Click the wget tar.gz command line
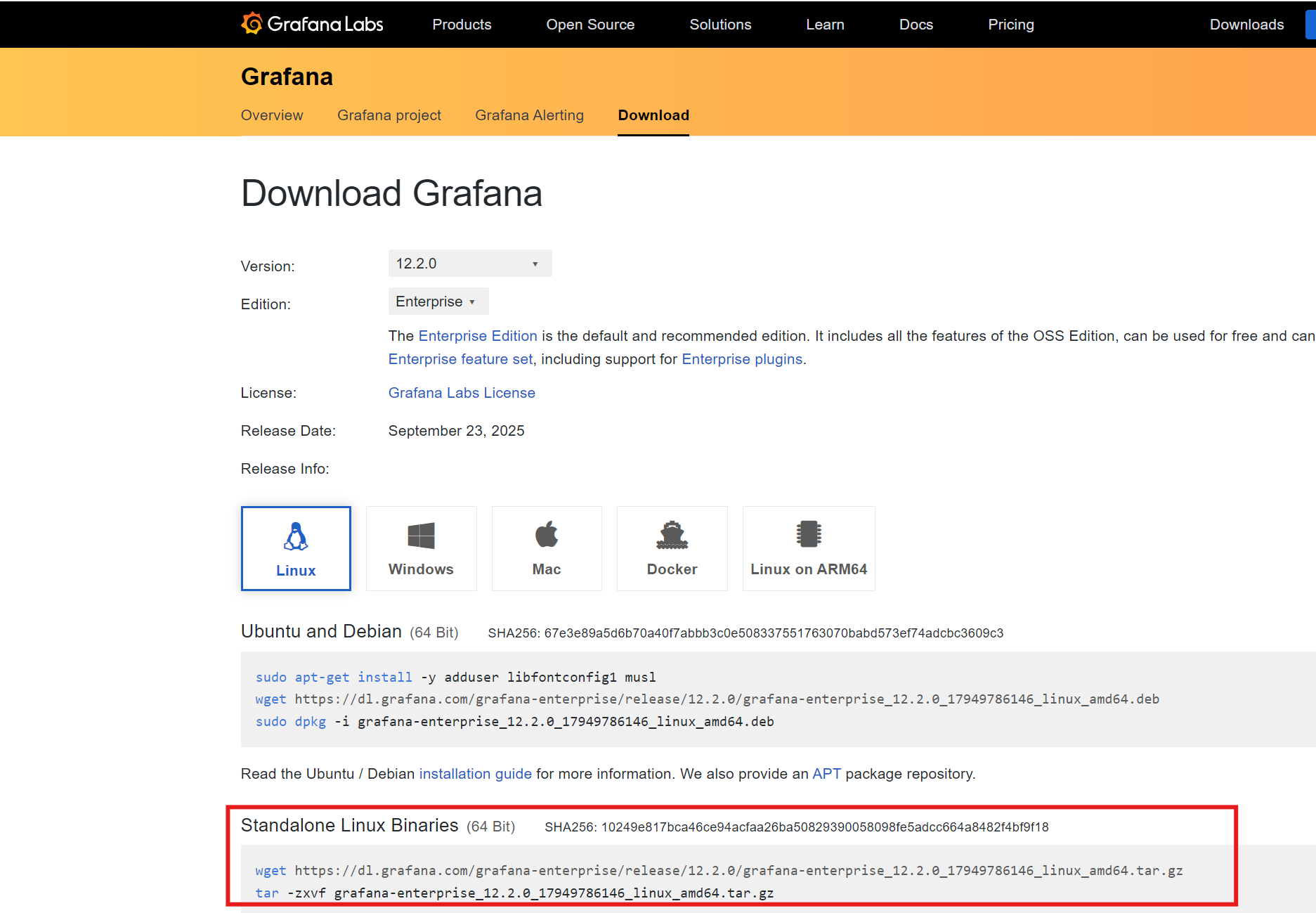 719,871
